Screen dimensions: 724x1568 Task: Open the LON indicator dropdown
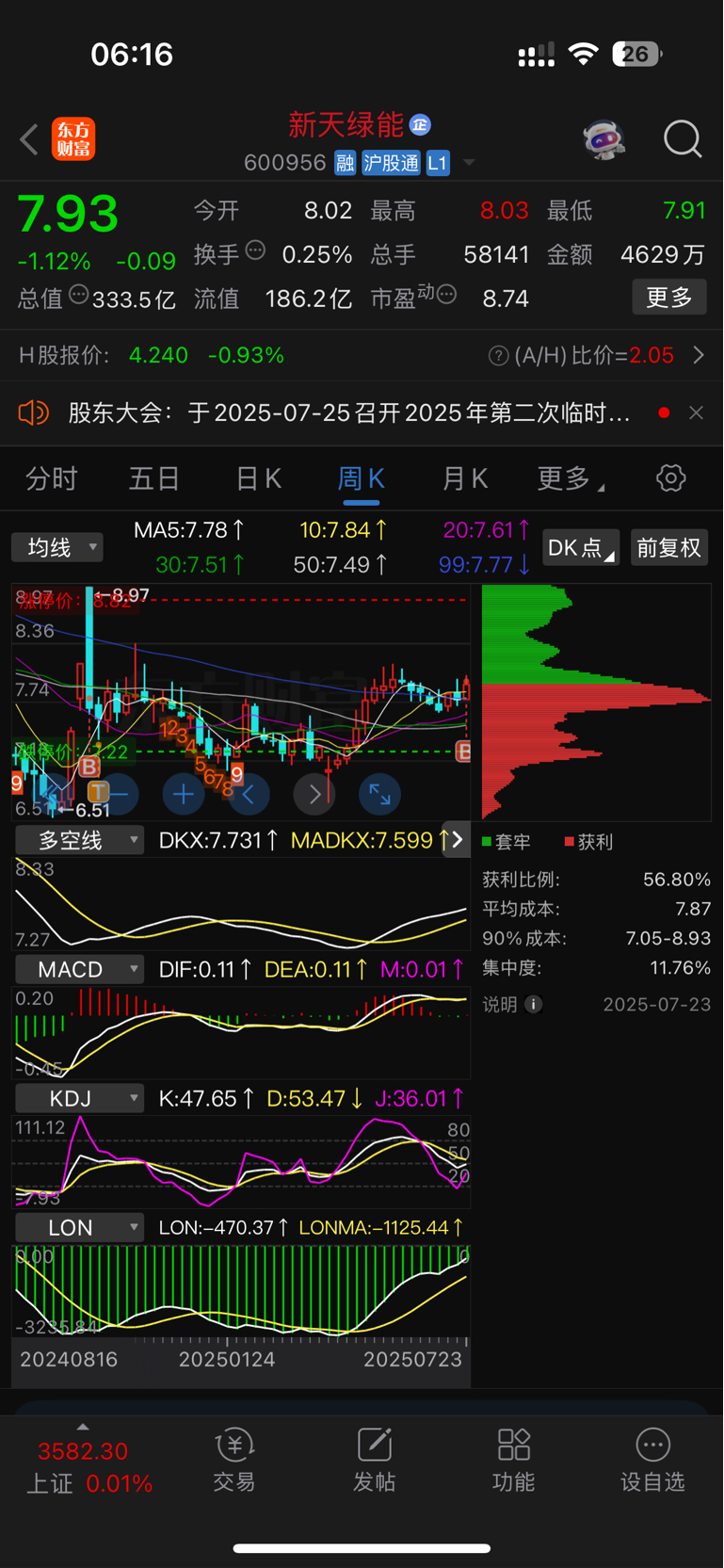point(79,1227)
